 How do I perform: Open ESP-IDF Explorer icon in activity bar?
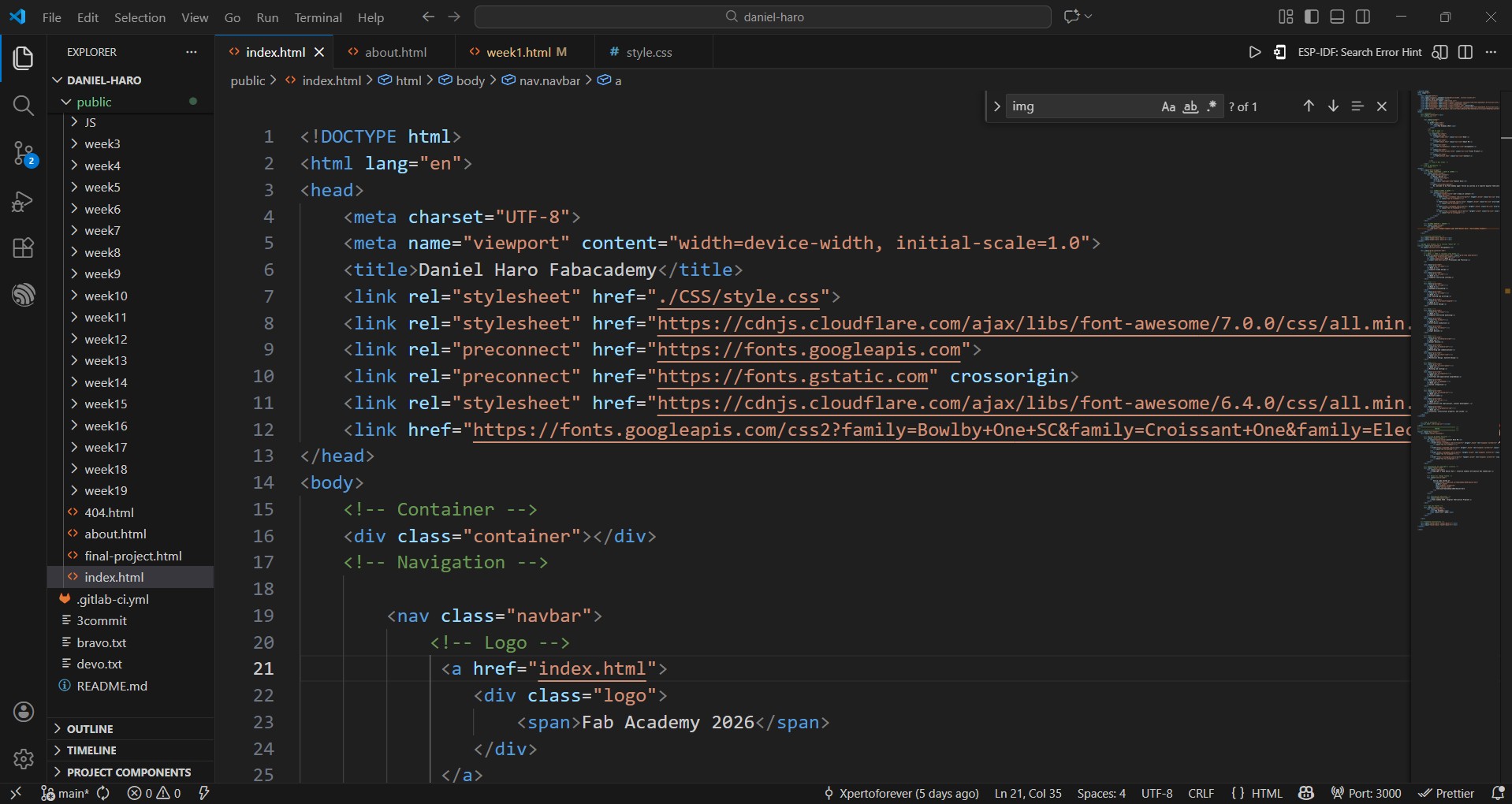(24, 295)
